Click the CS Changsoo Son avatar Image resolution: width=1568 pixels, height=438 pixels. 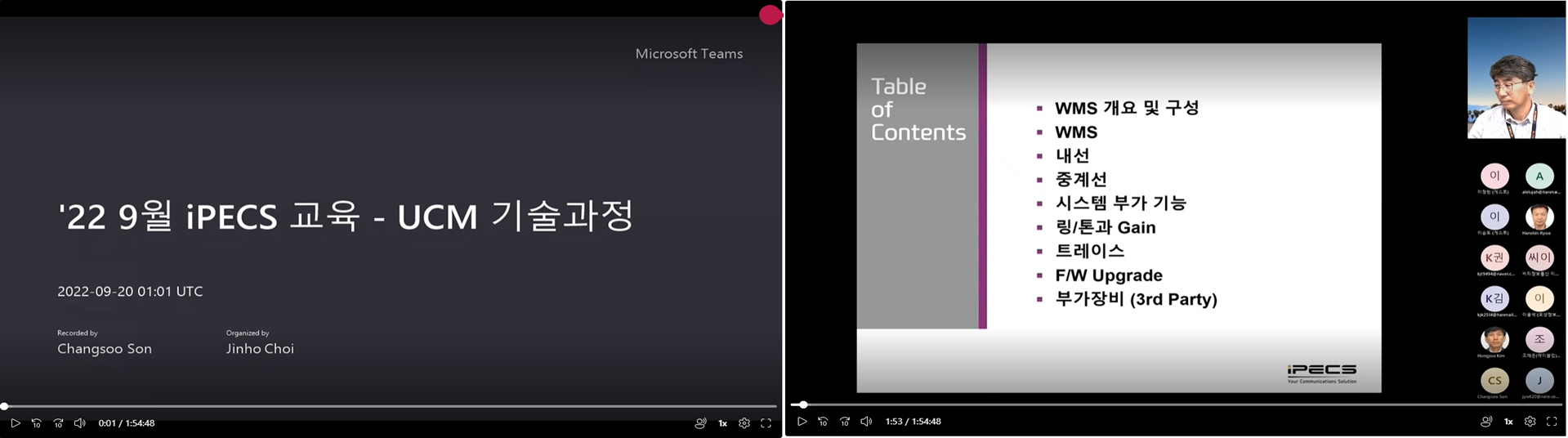click(x=1494, y=380)
